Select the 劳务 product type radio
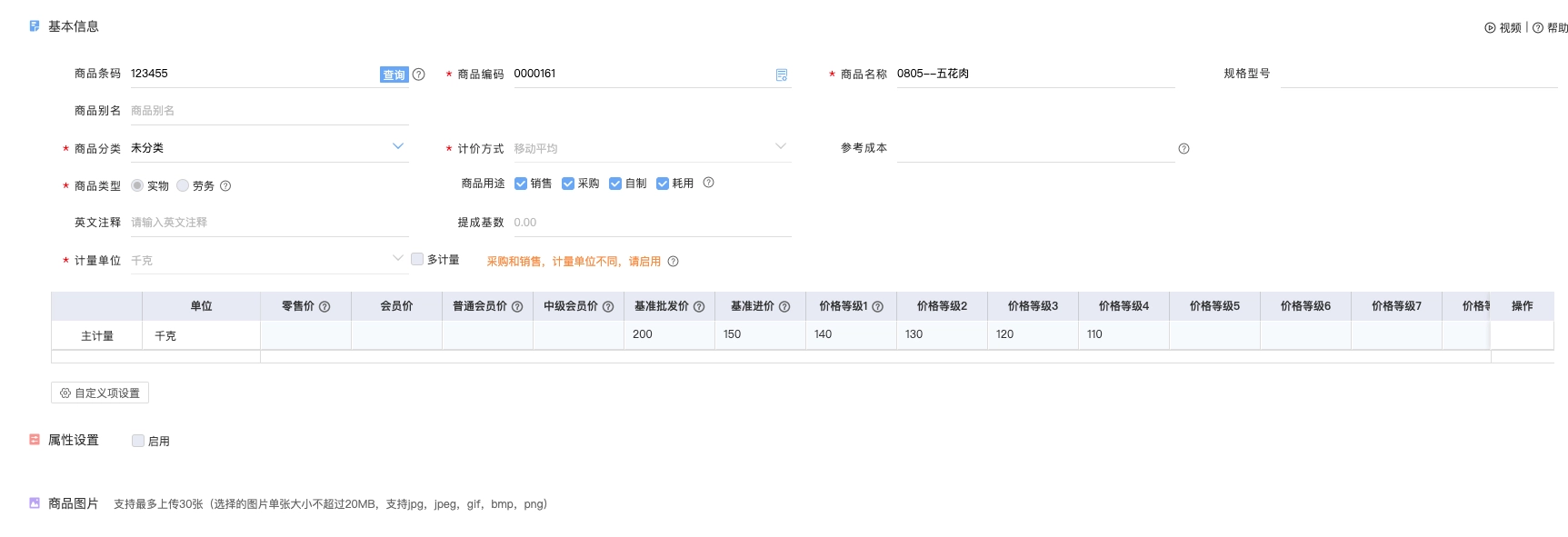Image resolution: width=1568 pixels, height=537 pixels. pos(183,185)
